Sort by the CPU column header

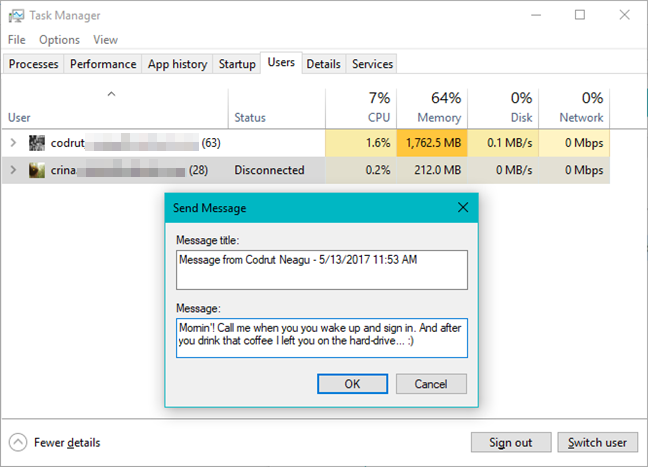click(x=361, y=108)
